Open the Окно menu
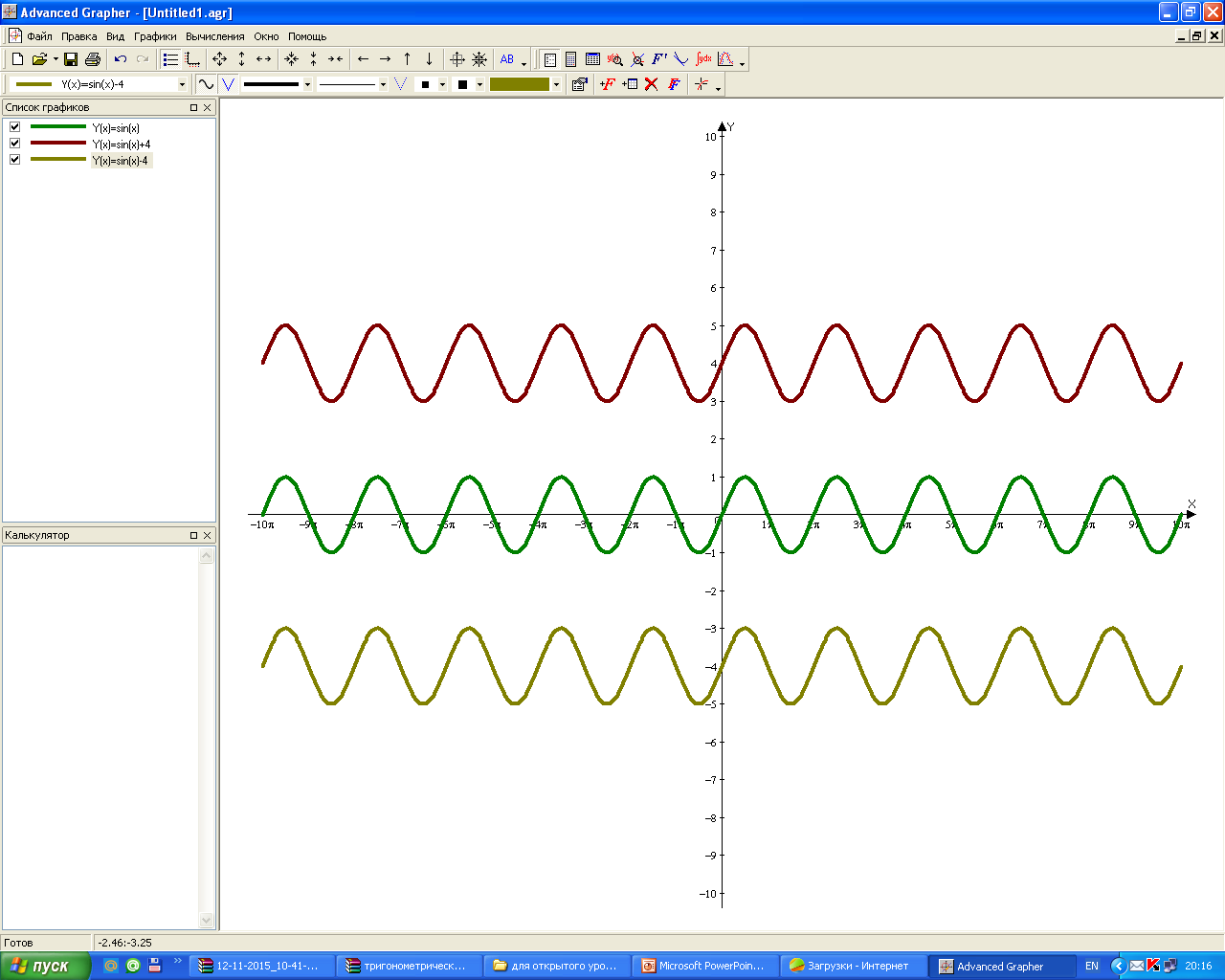Screen dimensions: 1225x980 tap(266, 36)
